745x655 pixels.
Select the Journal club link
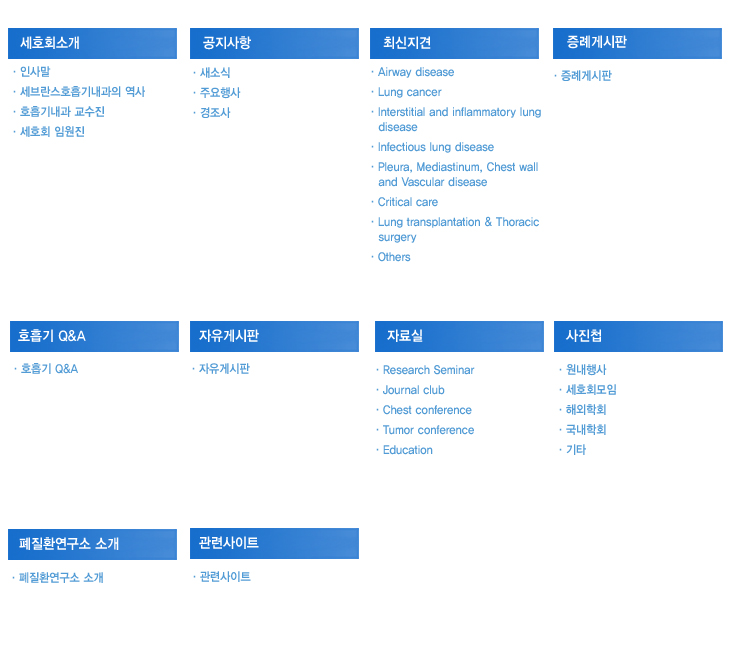[413, 390]
